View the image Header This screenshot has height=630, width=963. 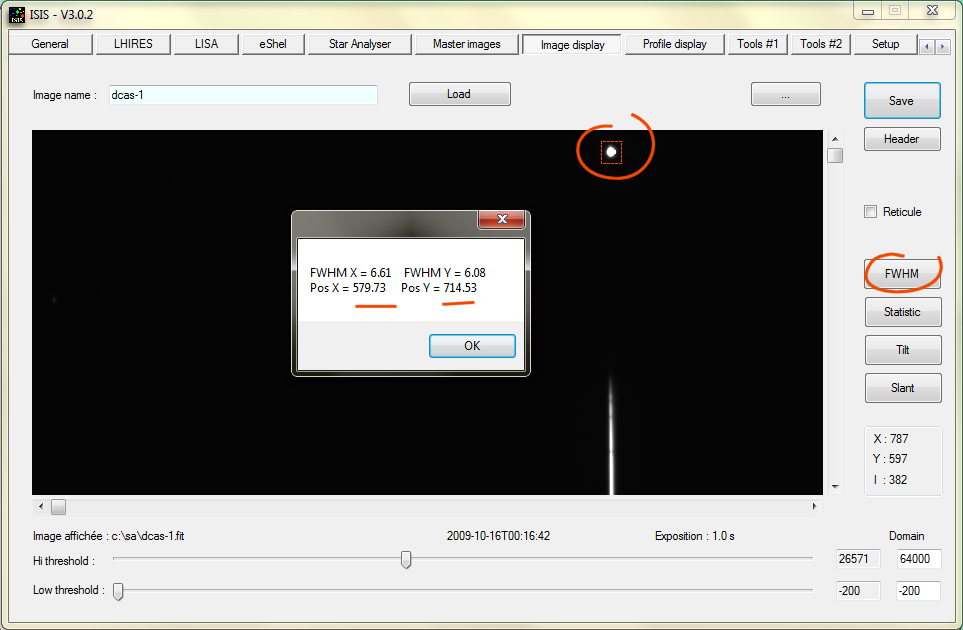pyautogui.click(x=902, y=139)
